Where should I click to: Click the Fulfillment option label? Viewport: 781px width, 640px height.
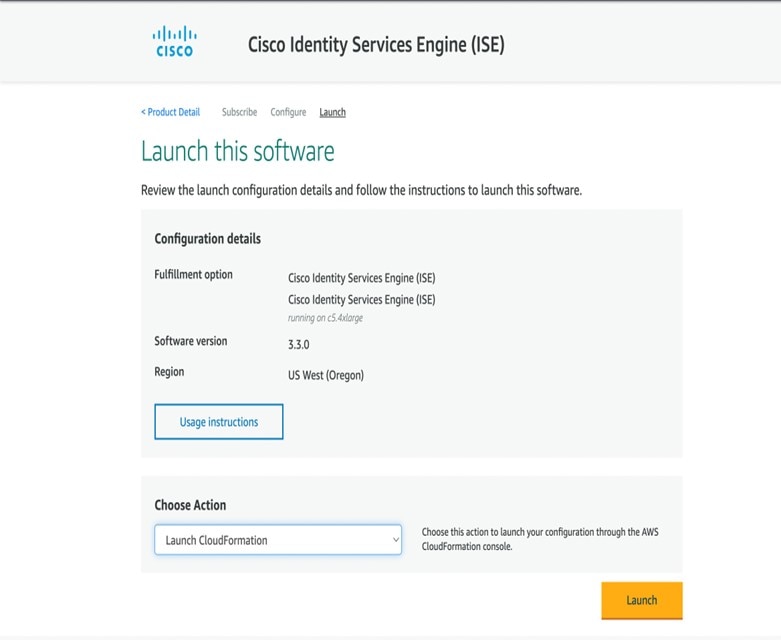[193, 274]
